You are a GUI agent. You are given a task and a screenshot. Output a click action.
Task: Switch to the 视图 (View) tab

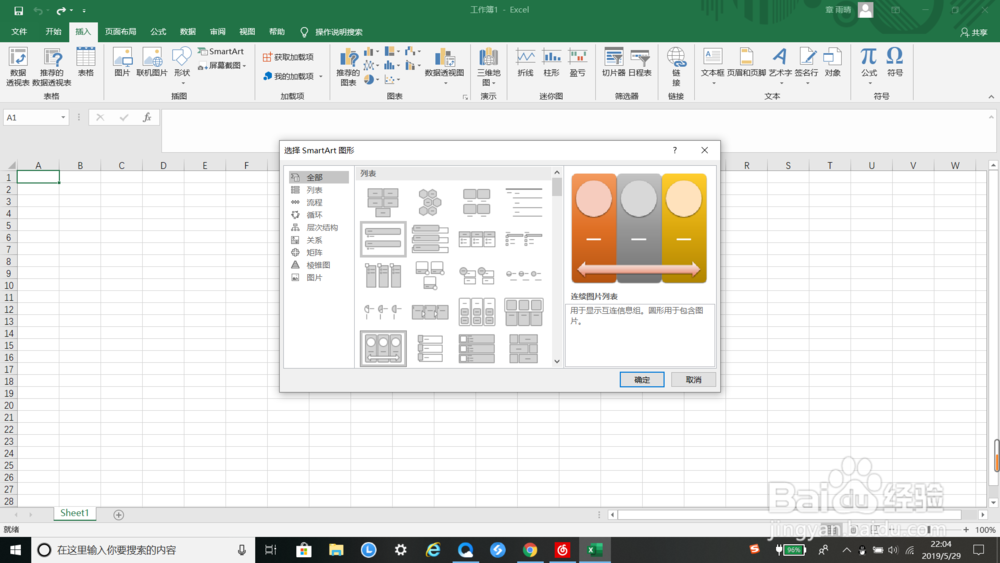pyautogui.click(x=247, y=32)
